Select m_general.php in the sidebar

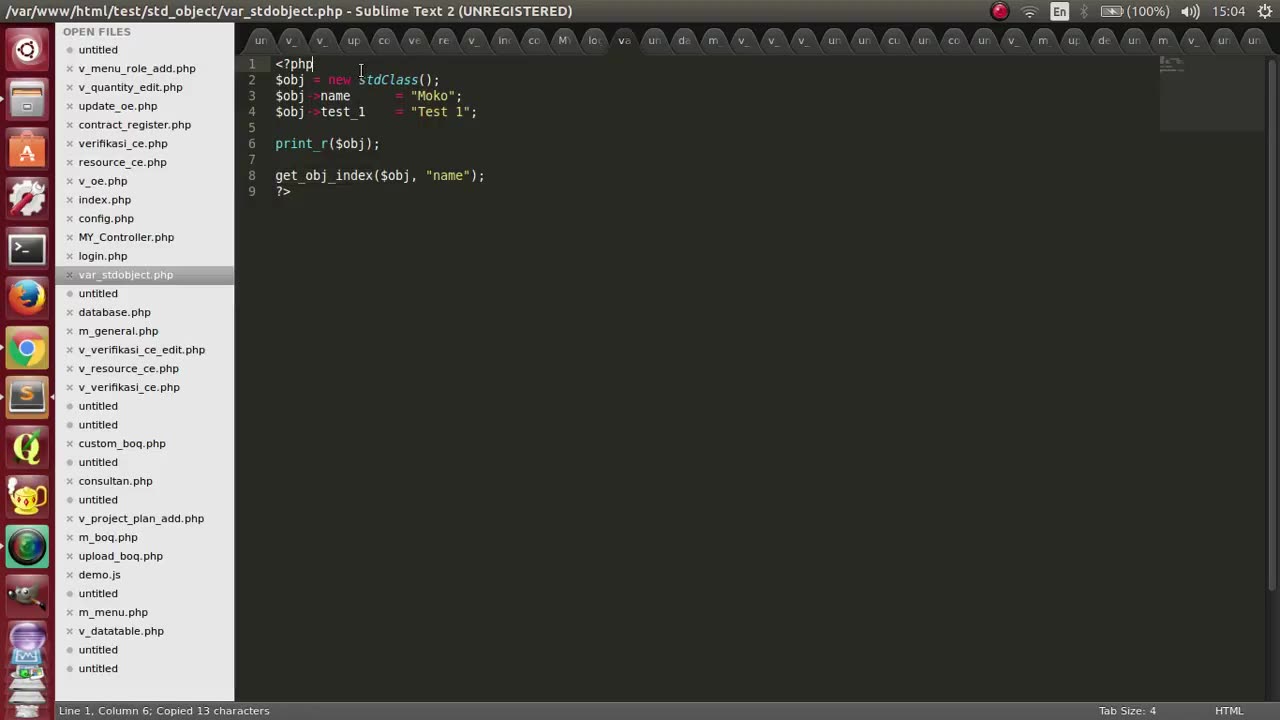[118, 331]
